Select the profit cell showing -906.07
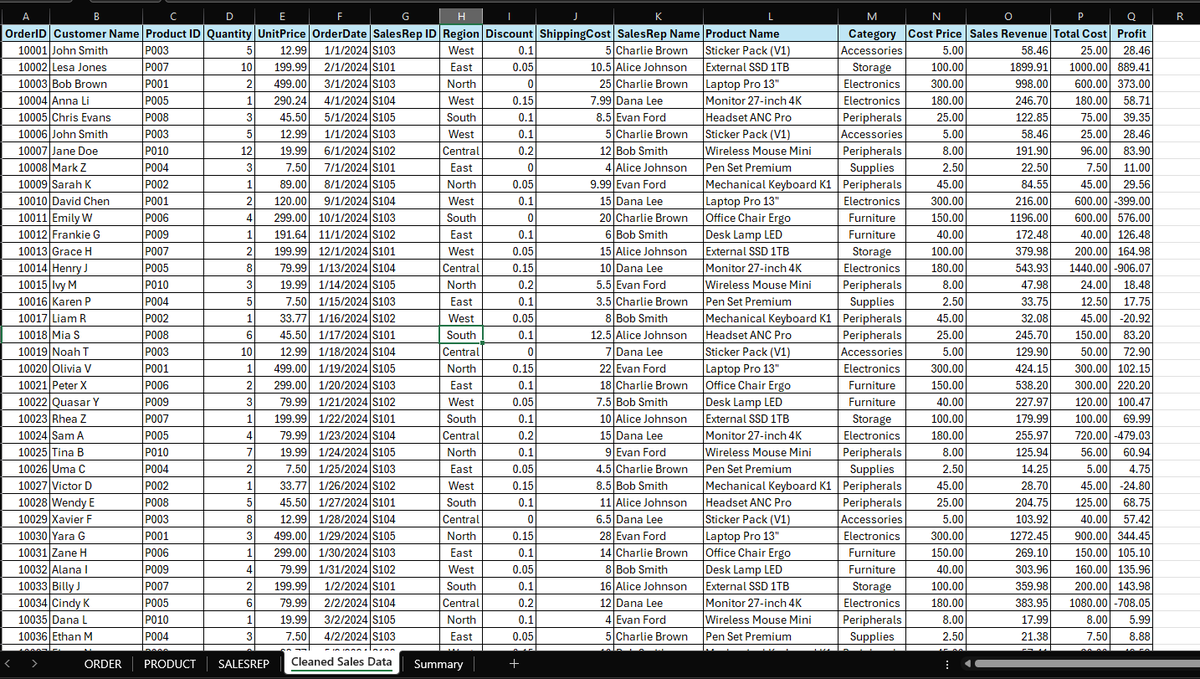 tap(1130, 268)
